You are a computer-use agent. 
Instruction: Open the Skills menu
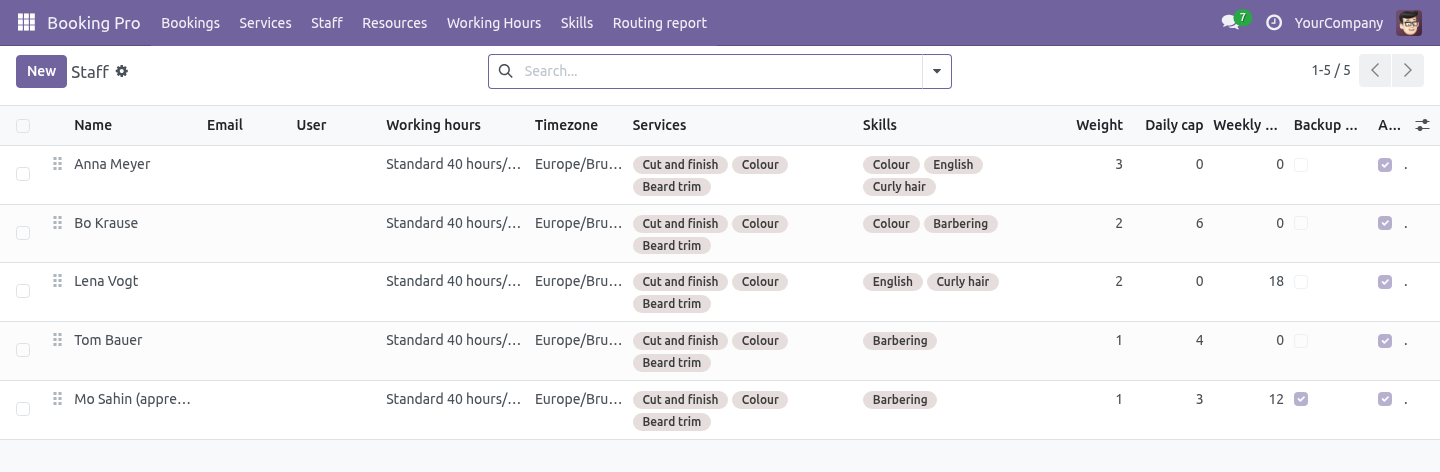(577, 22)
